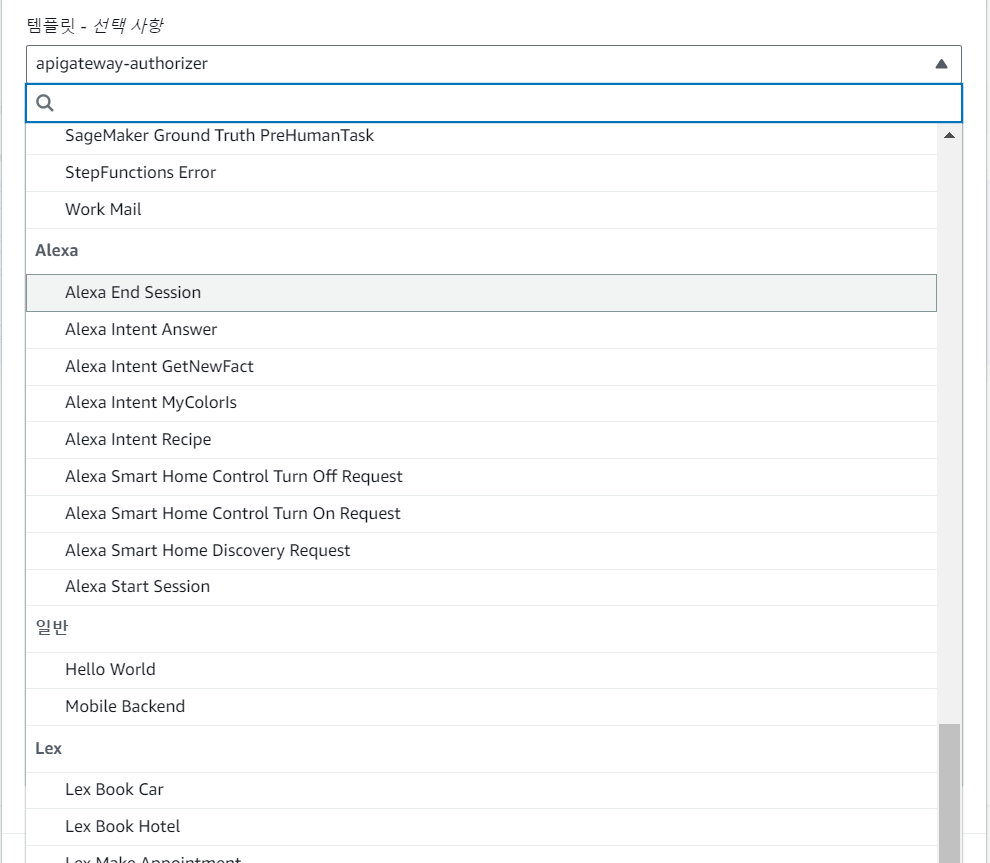Pick the Lex Book Hotel template
The height and width of the screenshot is (863, 990).
coord(481,827)
